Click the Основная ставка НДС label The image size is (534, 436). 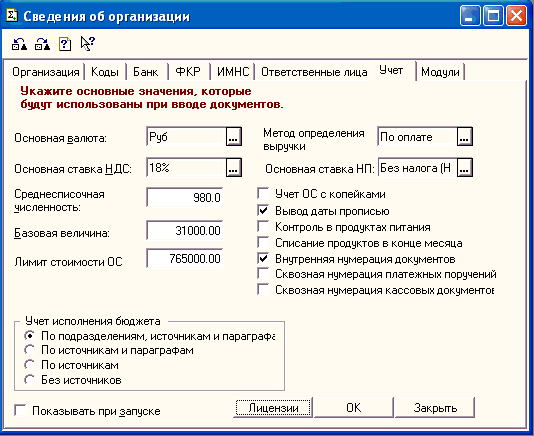point(73,169)
